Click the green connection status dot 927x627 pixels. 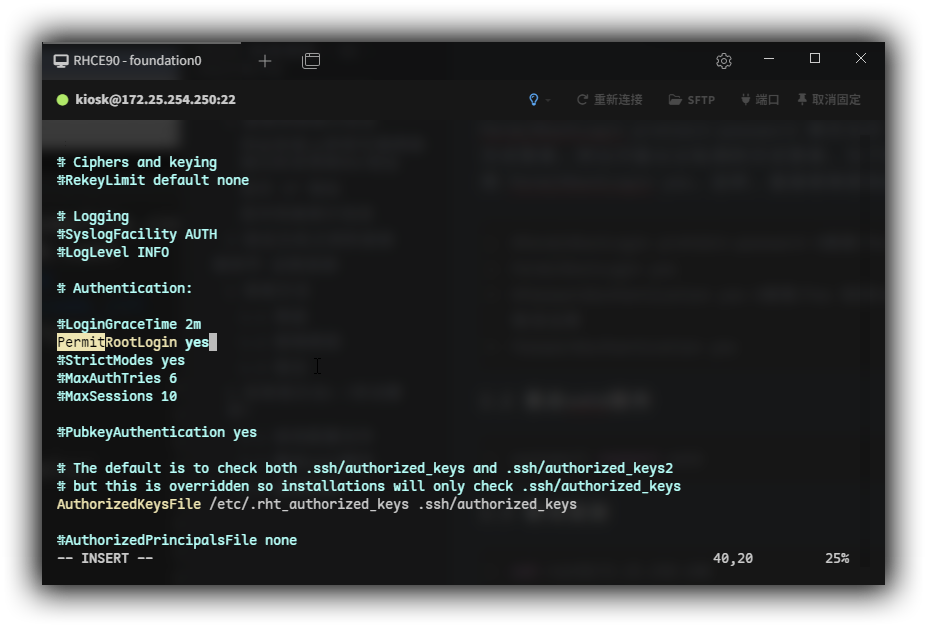coord(62,100)
